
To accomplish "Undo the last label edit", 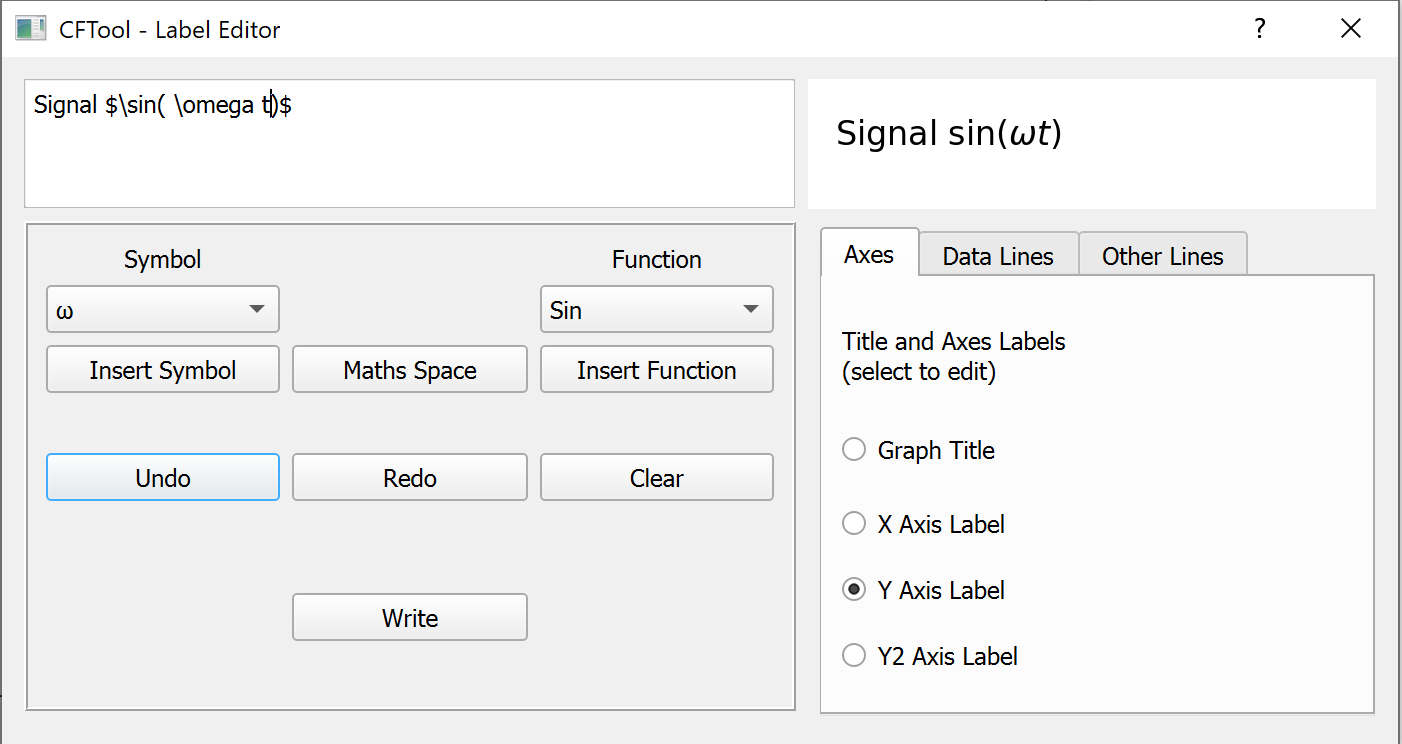I will [x=162, y=478].
